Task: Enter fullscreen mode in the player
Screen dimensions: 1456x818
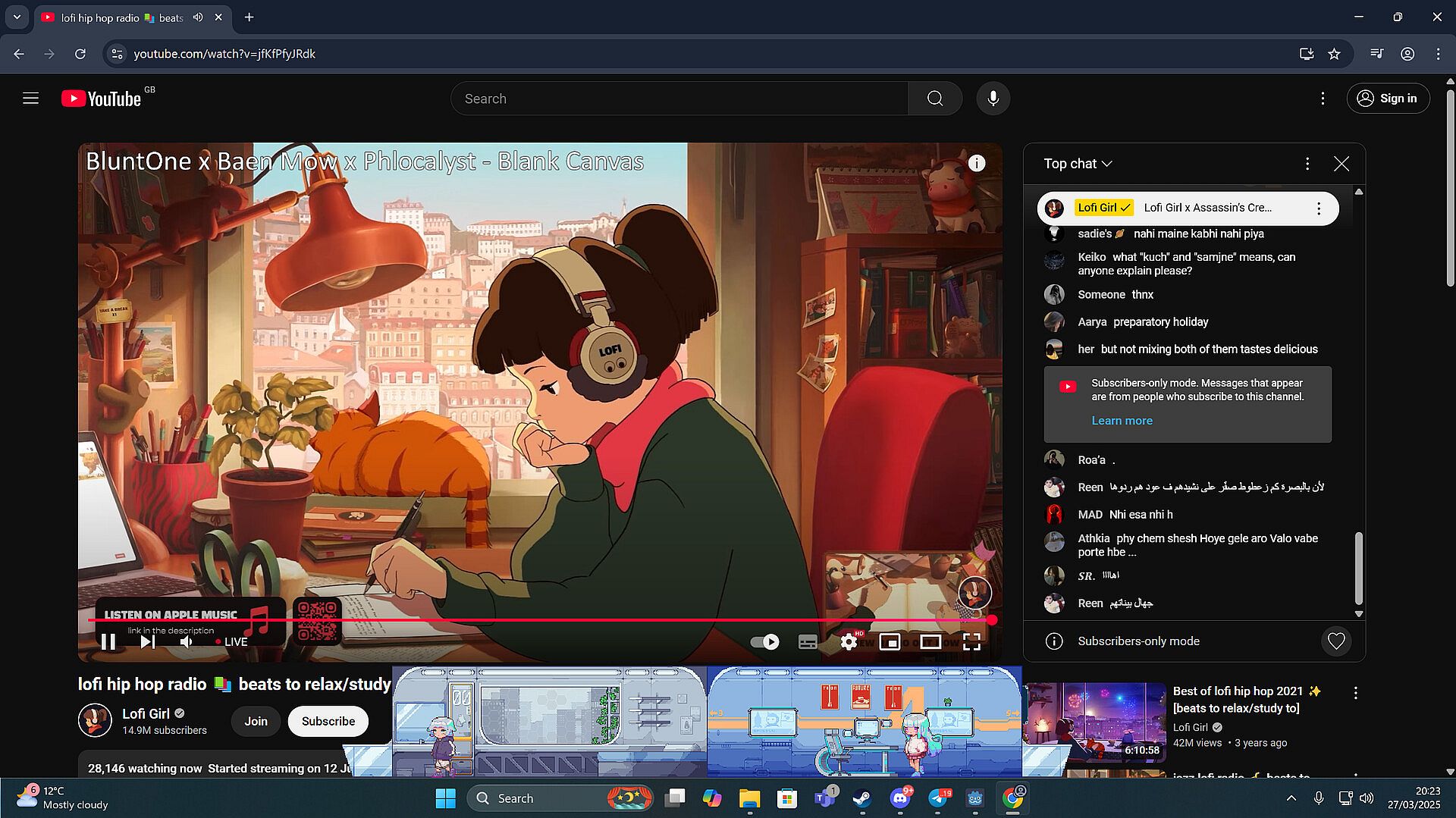Action: pyautogui.click(x=971, y=642)
